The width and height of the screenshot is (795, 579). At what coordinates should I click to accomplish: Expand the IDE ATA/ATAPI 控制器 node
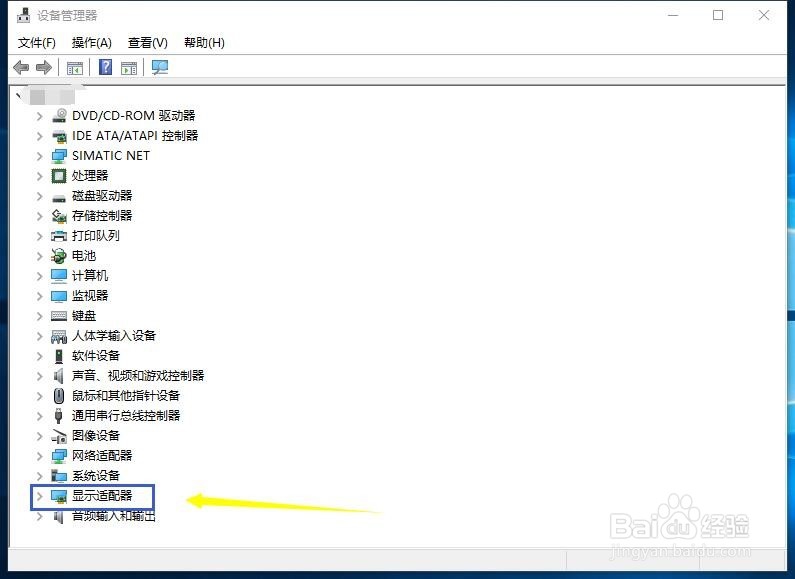coord(40,136)
